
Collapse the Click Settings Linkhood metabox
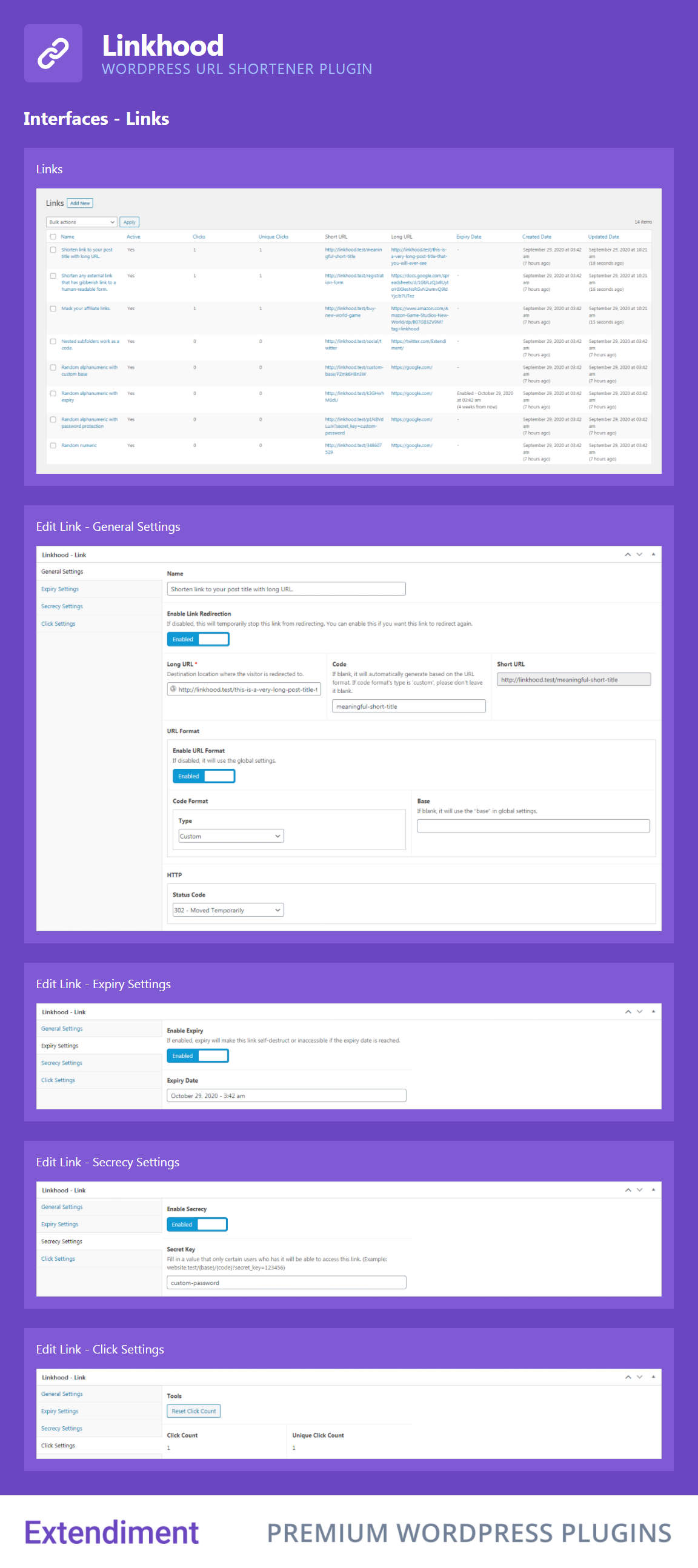(x=653, y=1377)
